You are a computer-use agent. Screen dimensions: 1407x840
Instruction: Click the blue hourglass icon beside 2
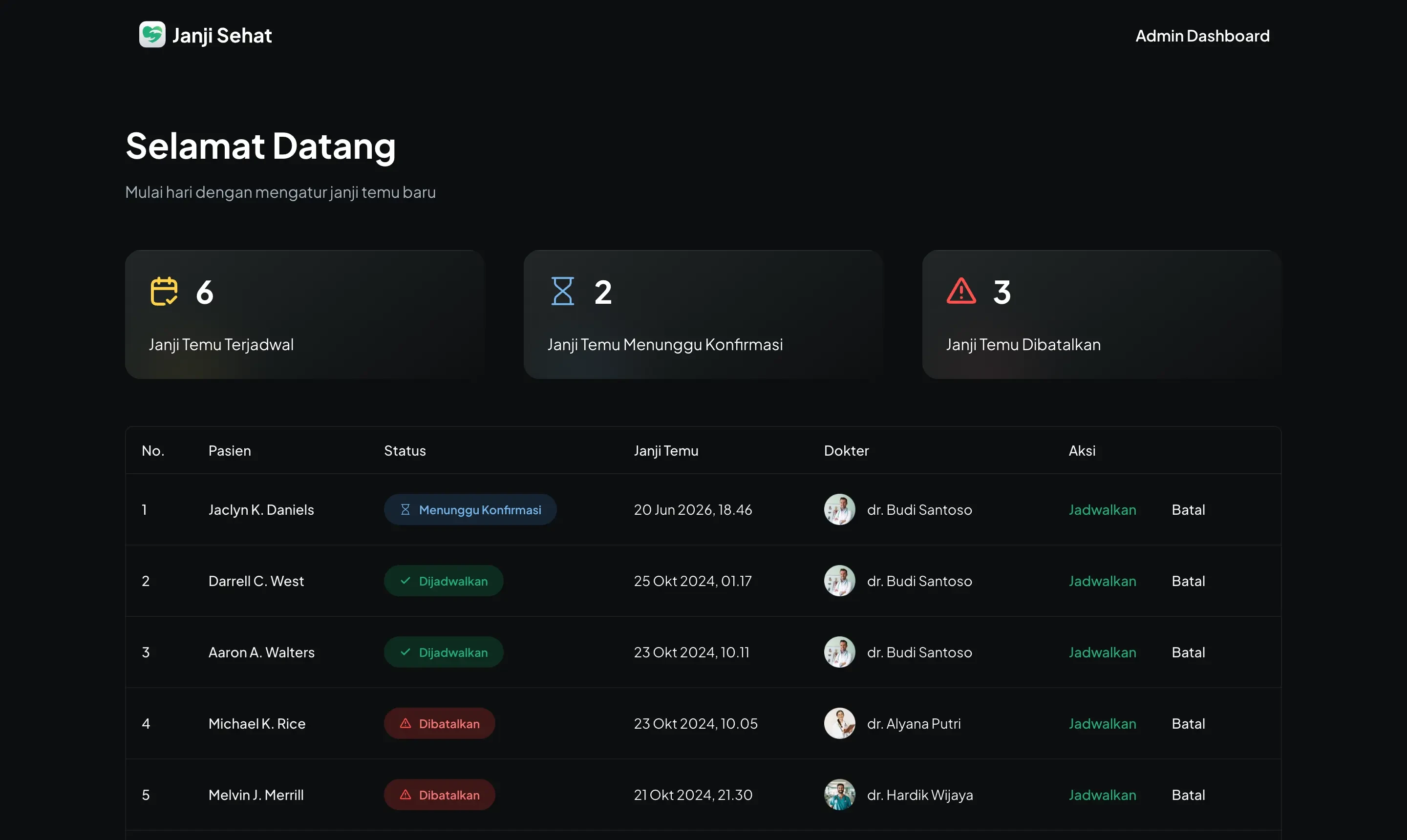coord(563,292)
